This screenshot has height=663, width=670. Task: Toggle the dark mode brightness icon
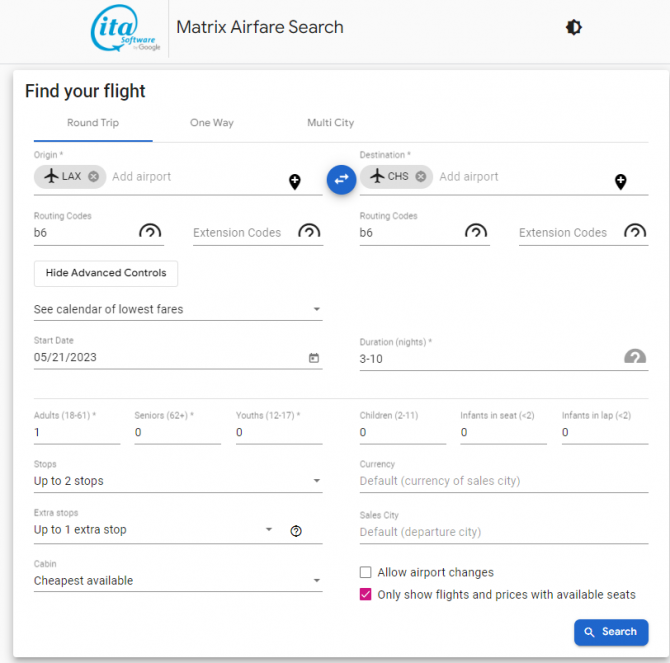coord(573,27)
